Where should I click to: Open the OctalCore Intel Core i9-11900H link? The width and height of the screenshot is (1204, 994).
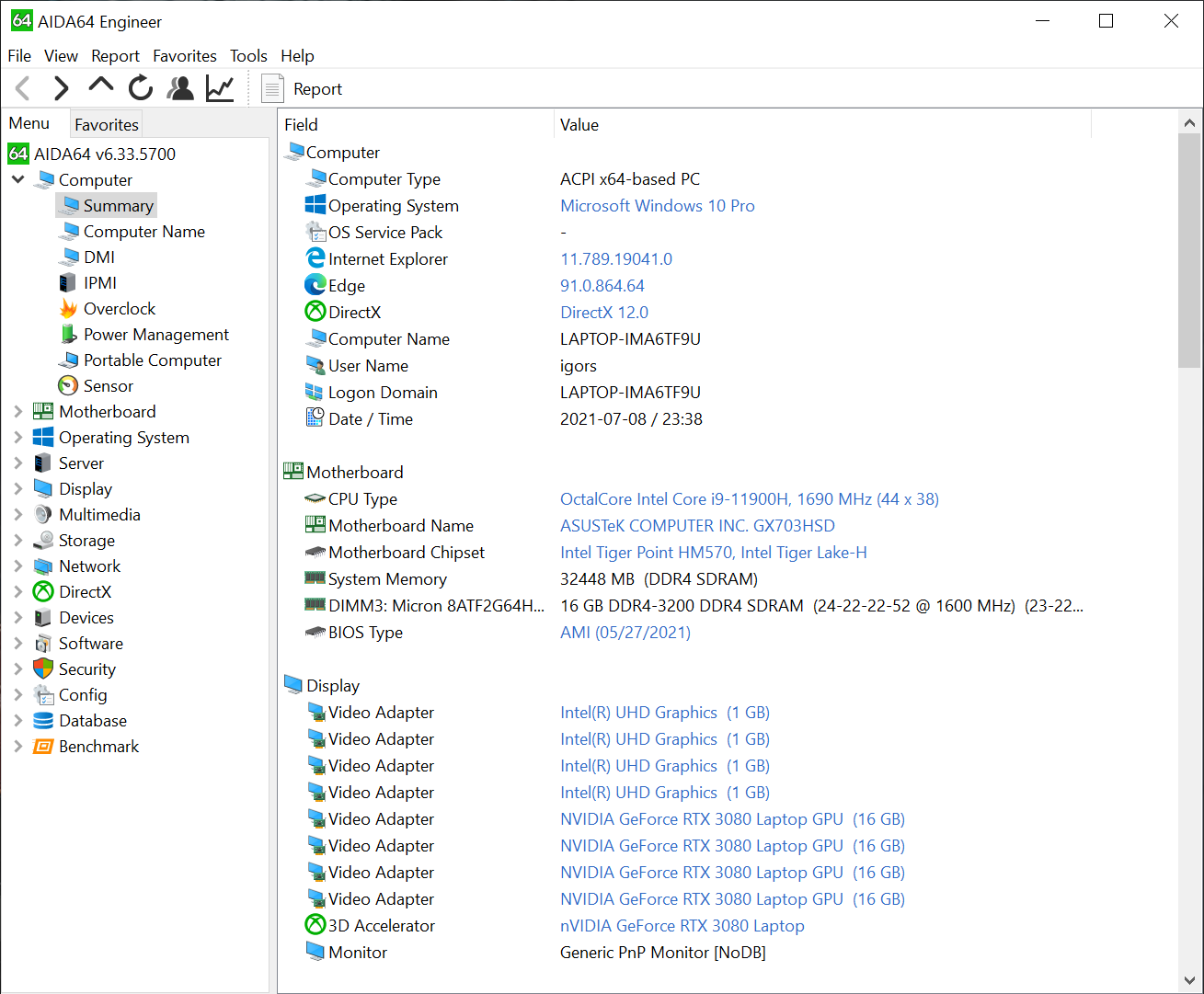click(x=750, y=499)
